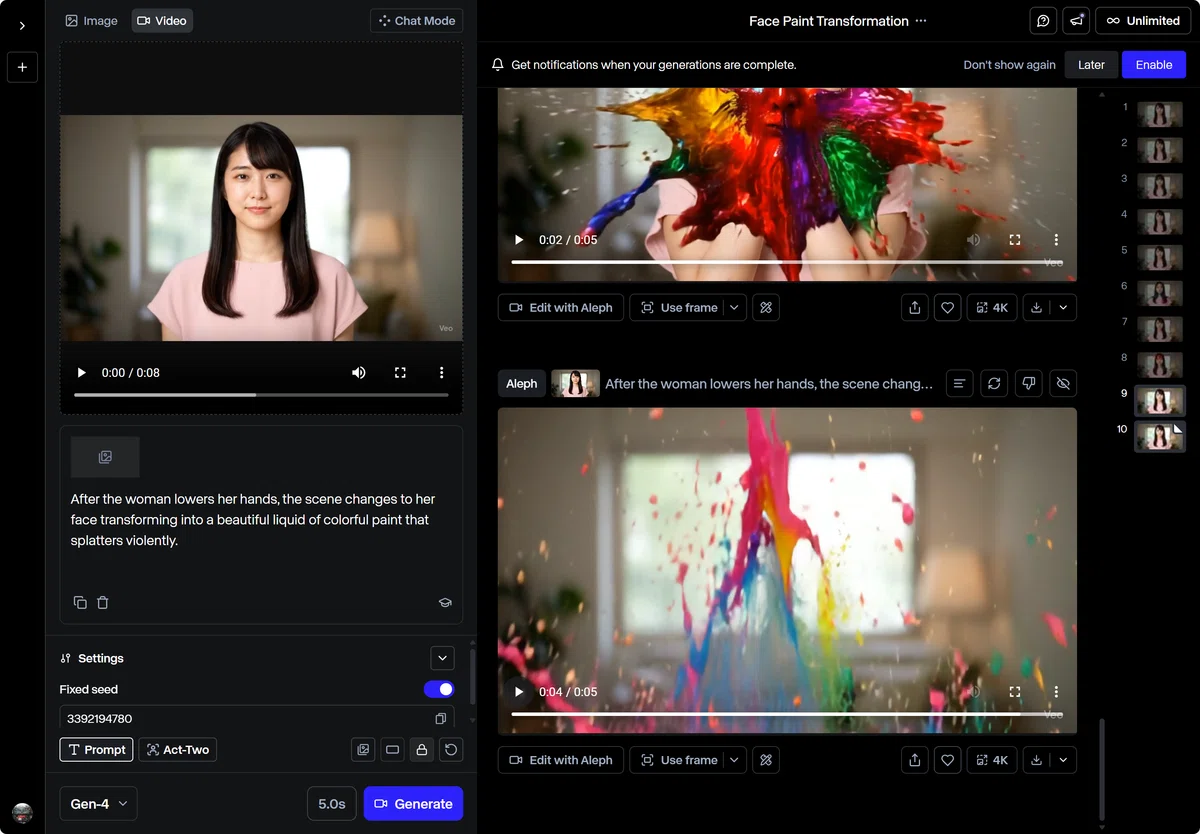Open more options on the 0:02 / 0:05 video
This screenshot has width=1200, height=834.
1056,240
